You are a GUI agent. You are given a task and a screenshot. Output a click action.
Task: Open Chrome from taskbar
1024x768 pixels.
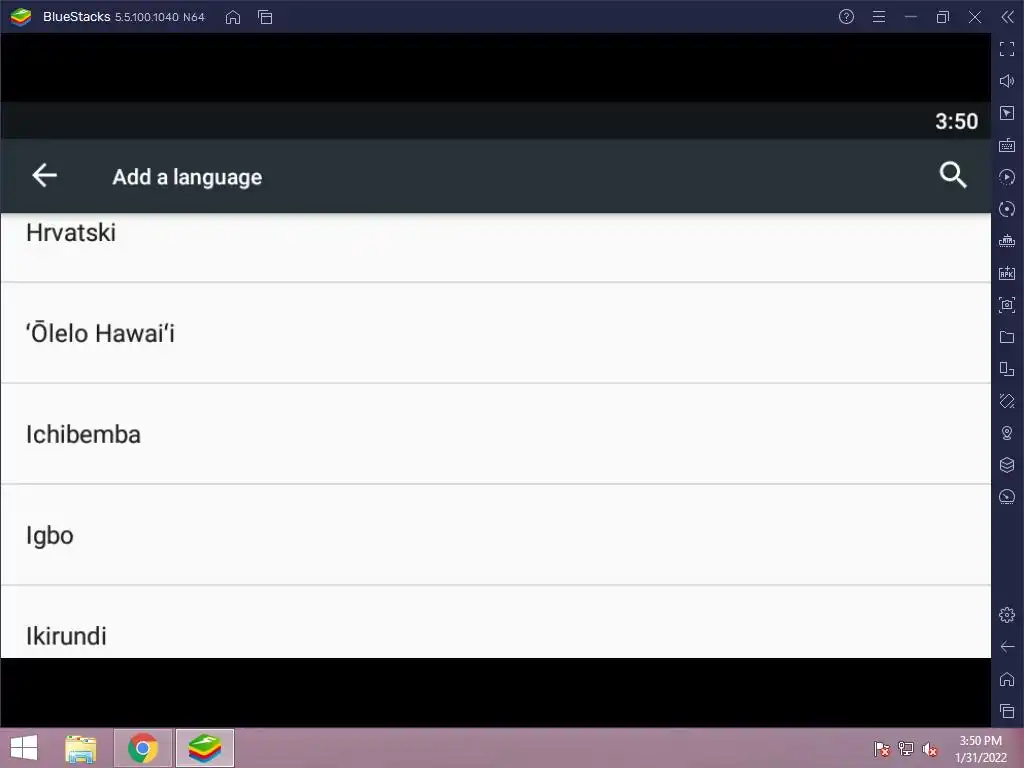(143, 748)
